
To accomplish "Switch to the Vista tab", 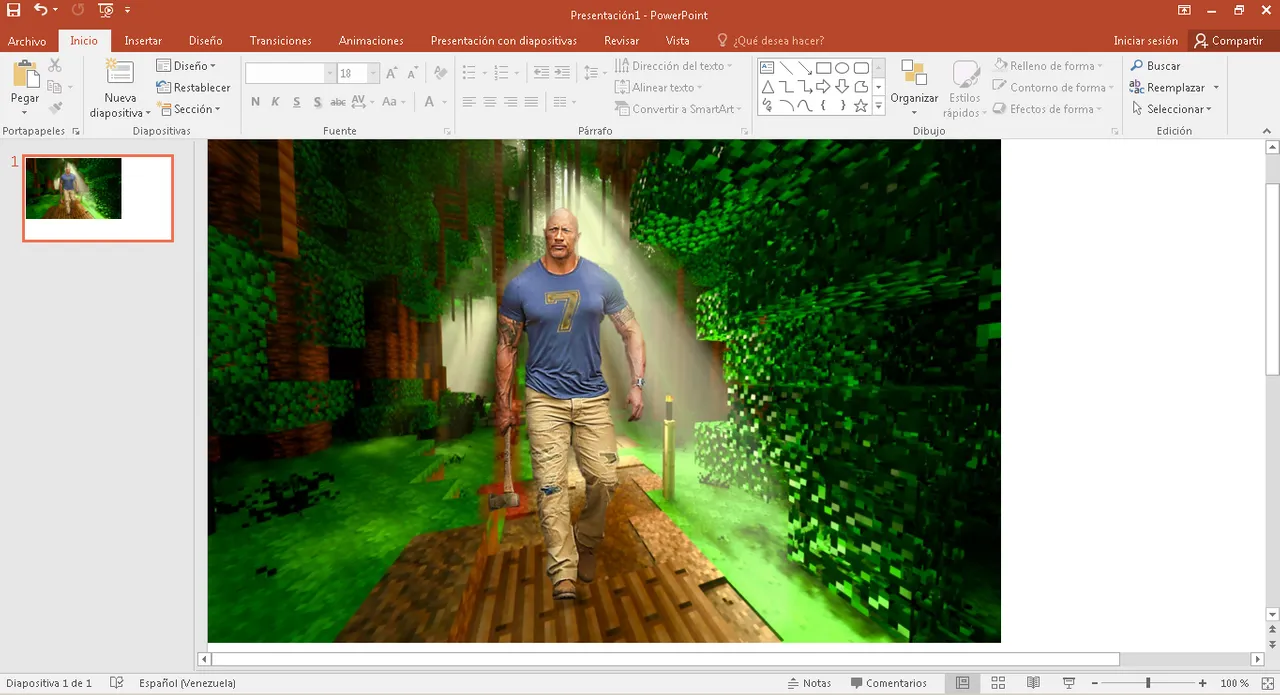I will tap(677, 41).
